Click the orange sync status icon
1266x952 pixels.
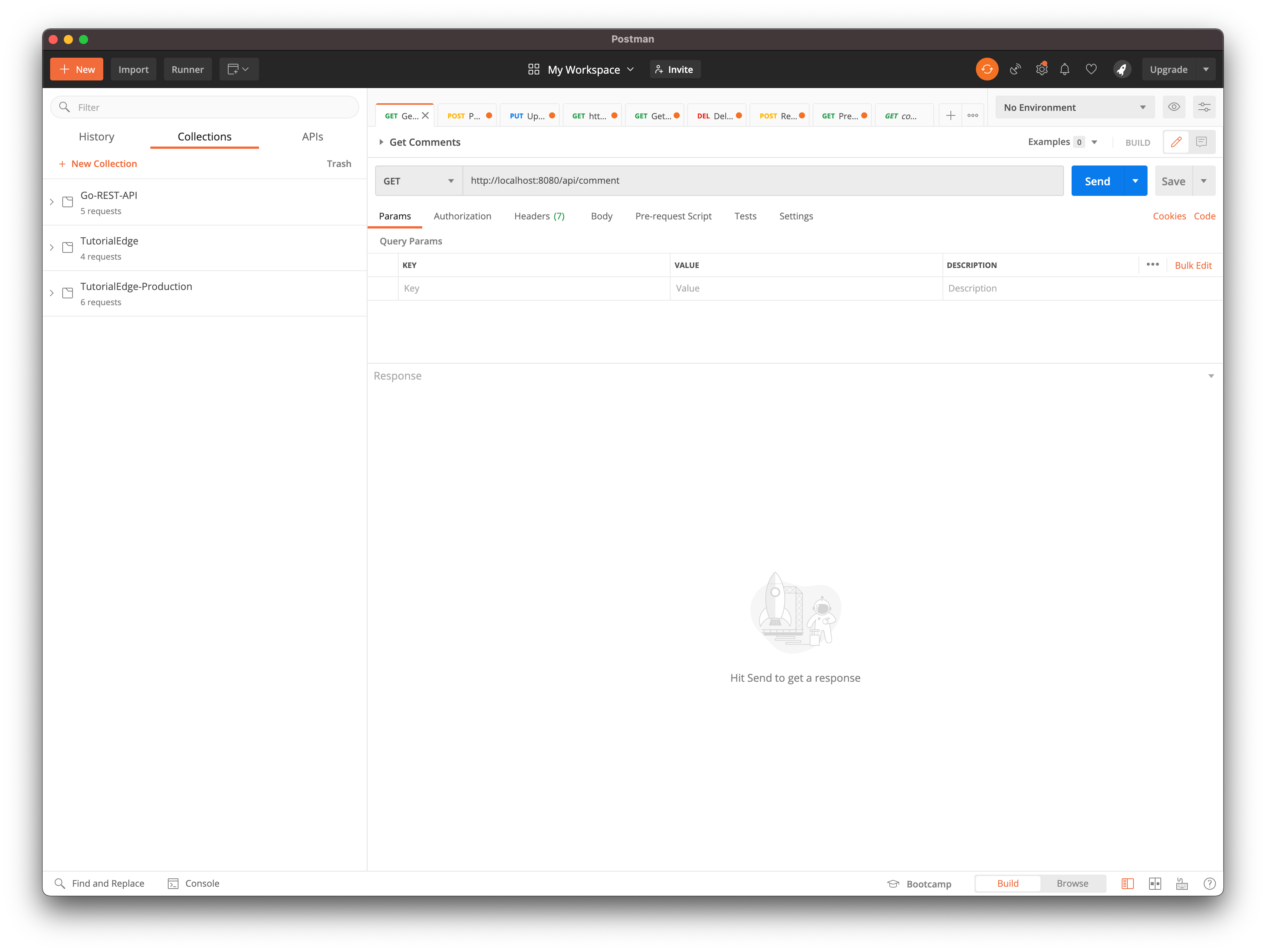987,69
